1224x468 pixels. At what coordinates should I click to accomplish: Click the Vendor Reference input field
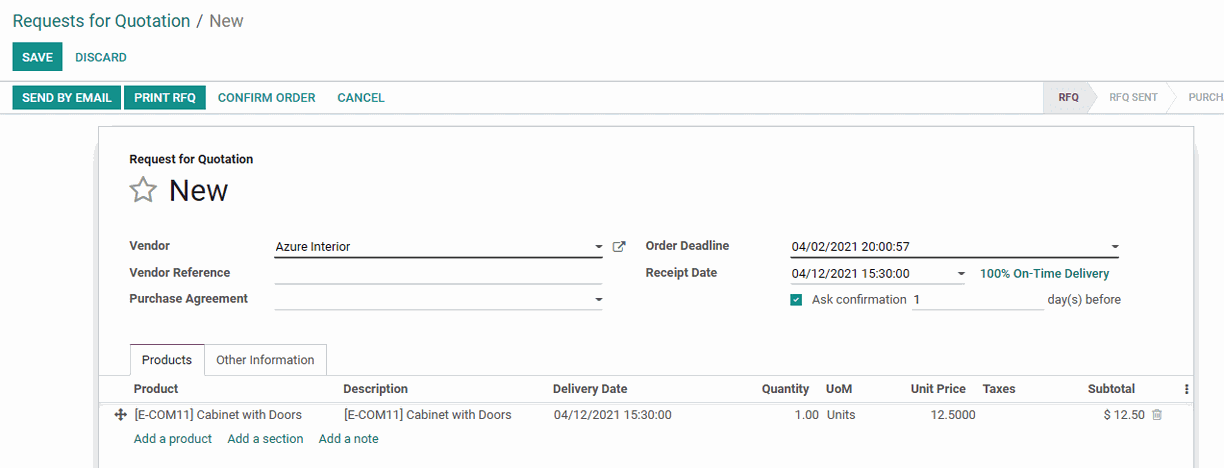(x=438, y=273)
